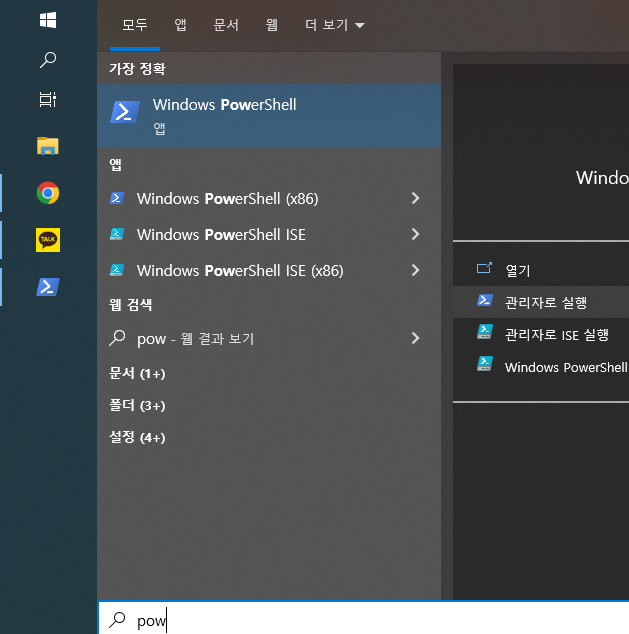Switch to PowerShell in the taskbar

pos(48,287)
